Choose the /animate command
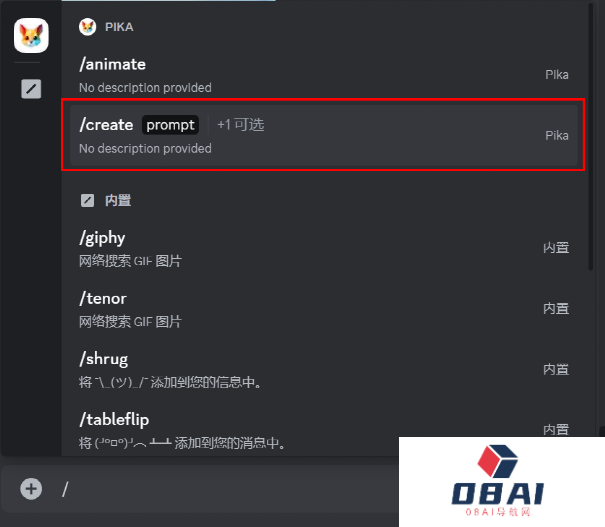605x527 pixels. (x=323, y=75)
